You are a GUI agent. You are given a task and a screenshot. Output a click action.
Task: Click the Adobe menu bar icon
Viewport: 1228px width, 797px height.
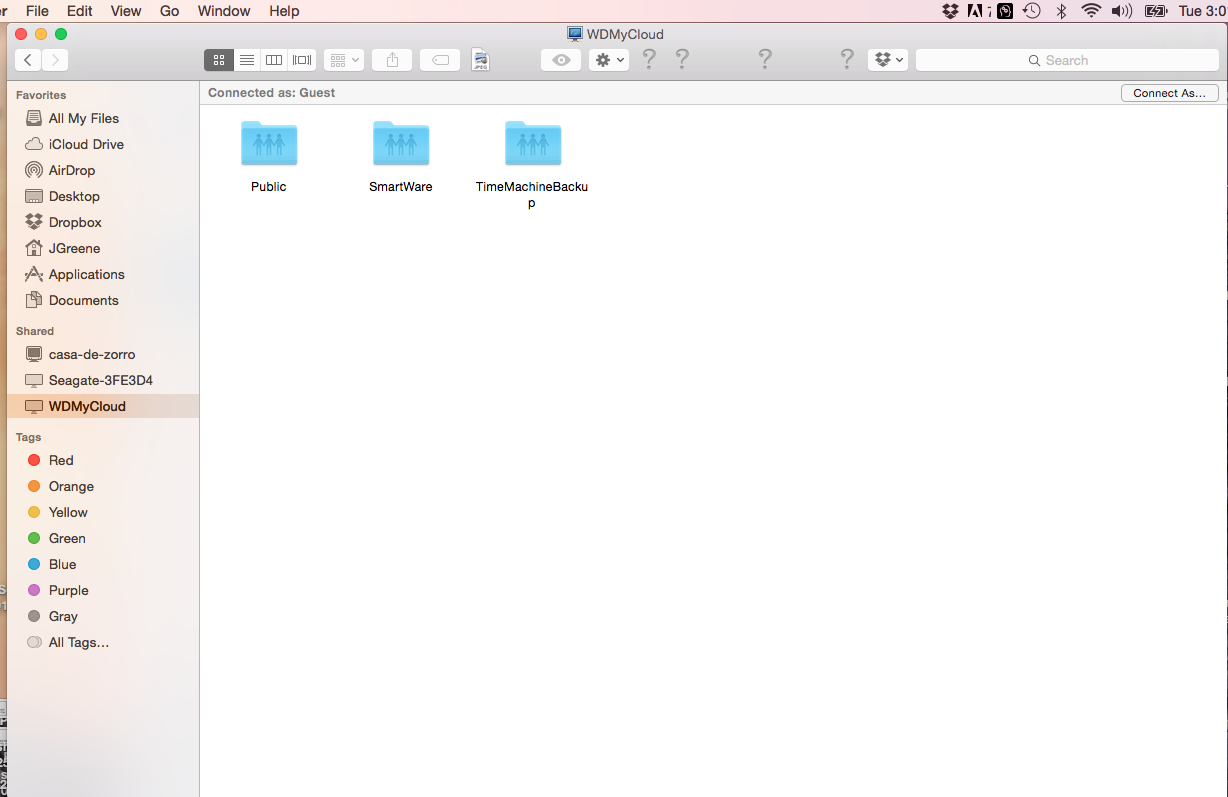tap(976, 11)
